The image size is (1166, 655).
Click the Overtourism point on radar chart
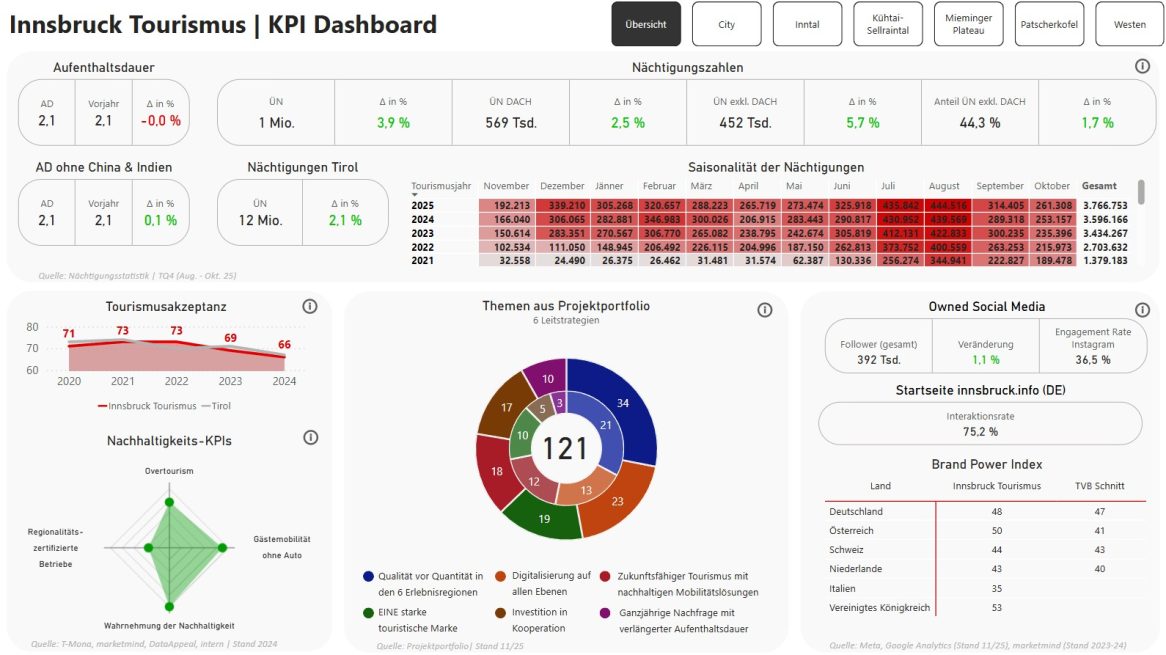coord(169,502)
